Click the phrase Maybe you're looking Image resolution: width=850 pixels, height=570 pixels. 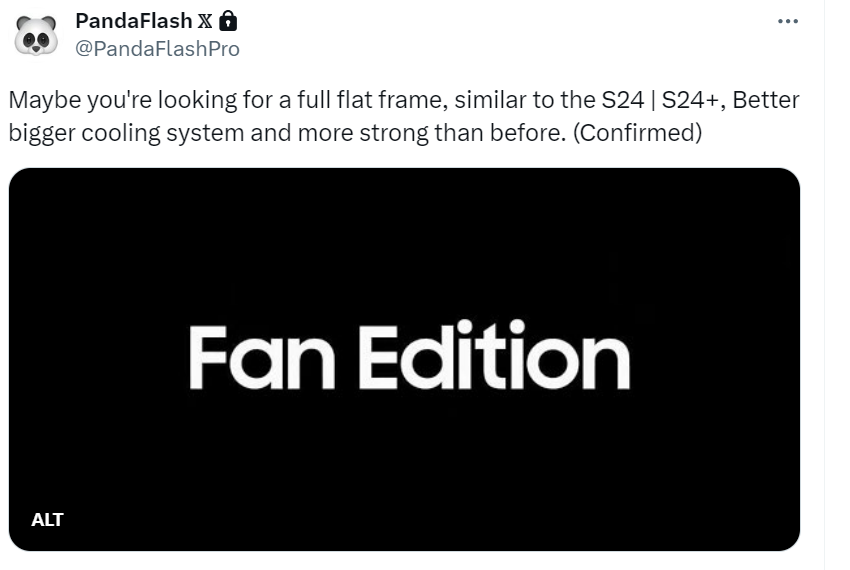(123, 101)
